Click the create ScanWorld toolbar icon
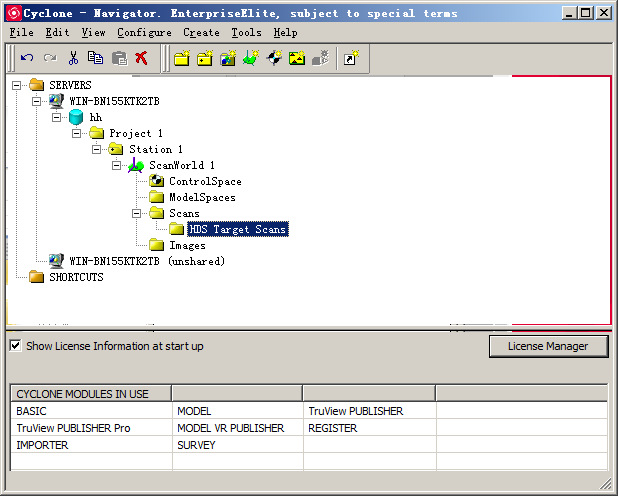618x496 pixels. 250,59
